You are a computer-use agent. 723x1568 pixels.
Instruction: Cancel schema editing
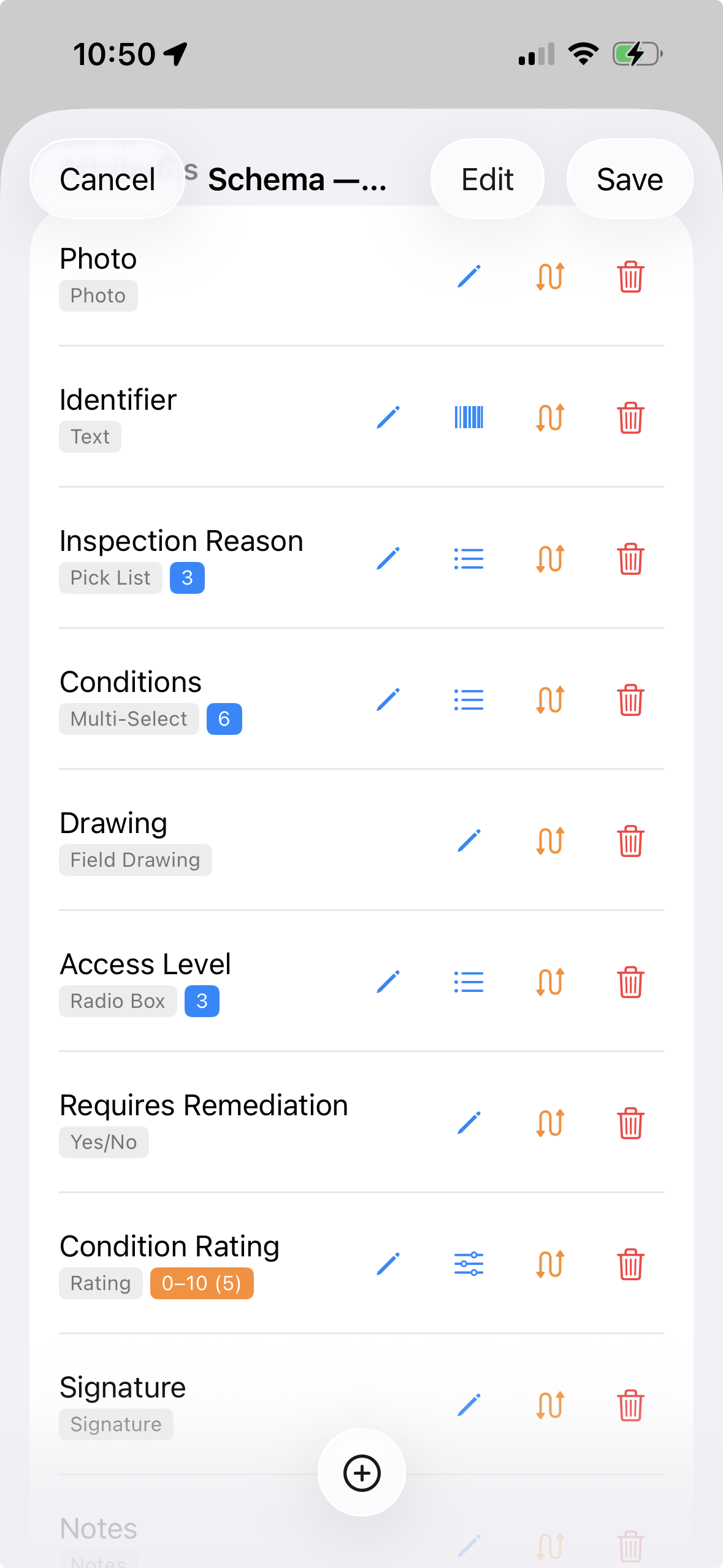107,179
